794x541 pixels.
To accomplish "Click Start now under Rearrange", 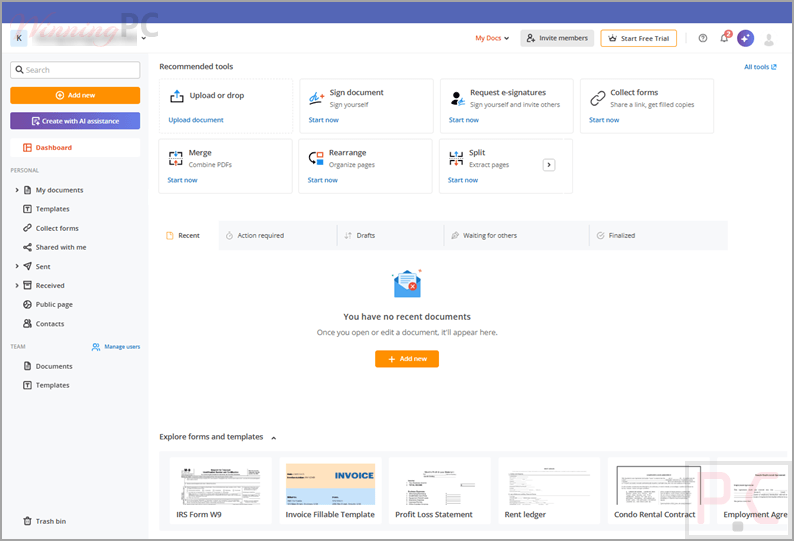I will [x=323, y=180].
